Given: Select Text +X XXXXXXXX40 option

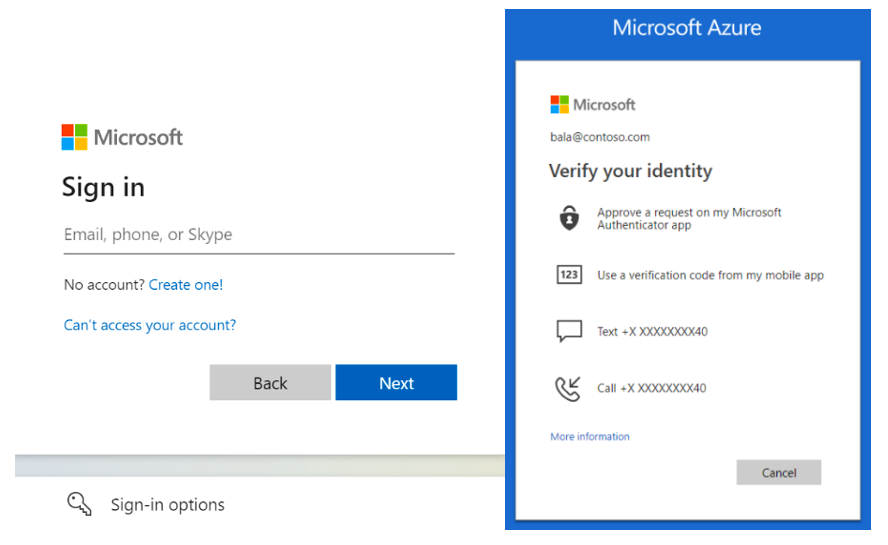Looking at the screenshot, I should [652, 331].
